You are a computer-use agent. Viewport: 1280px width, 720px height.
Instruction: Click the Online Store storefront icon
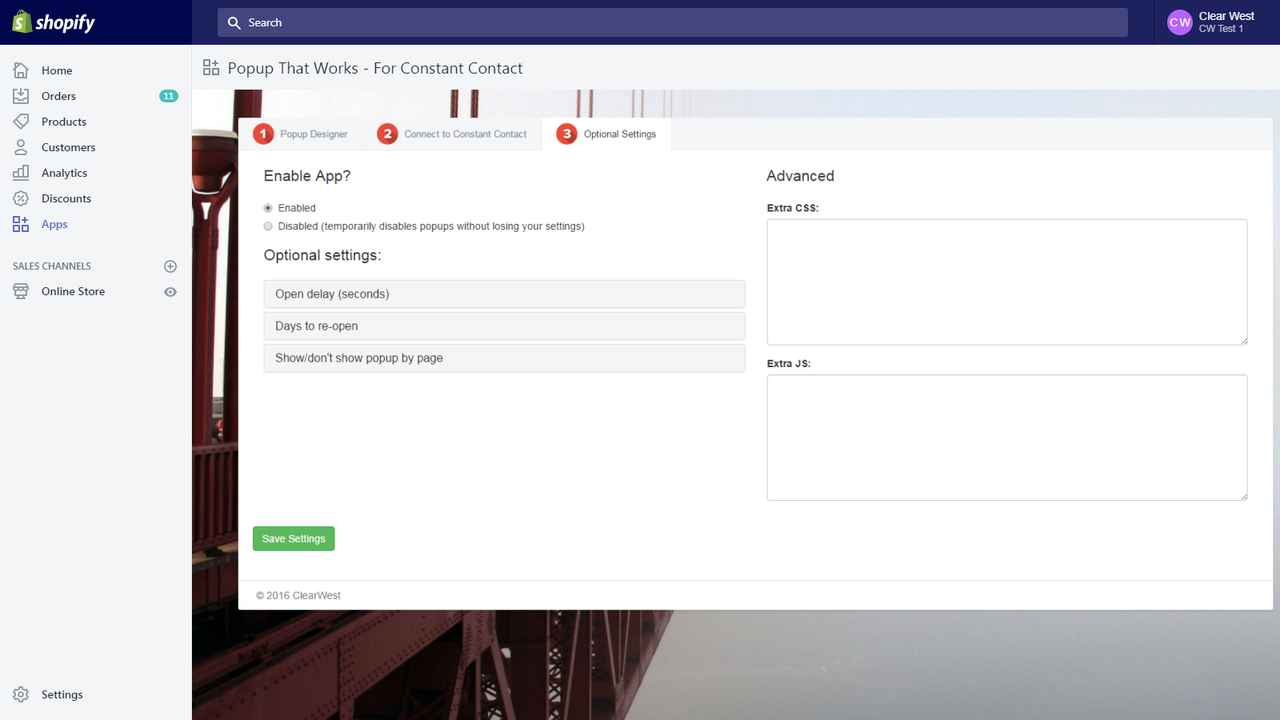[21, 291]
